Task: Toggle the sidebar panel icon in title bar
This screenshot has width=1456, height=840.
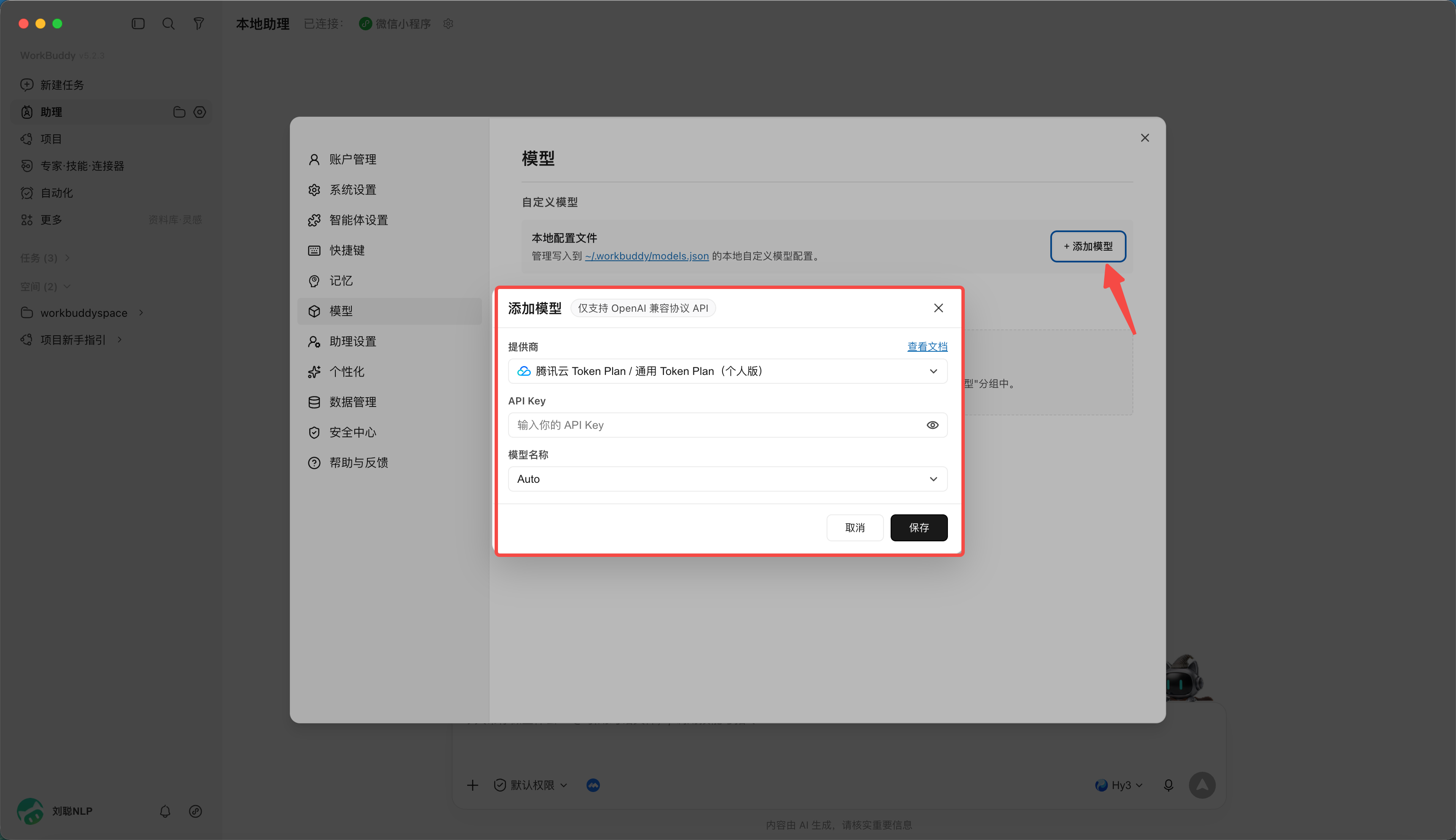Action: pos(138,24)
